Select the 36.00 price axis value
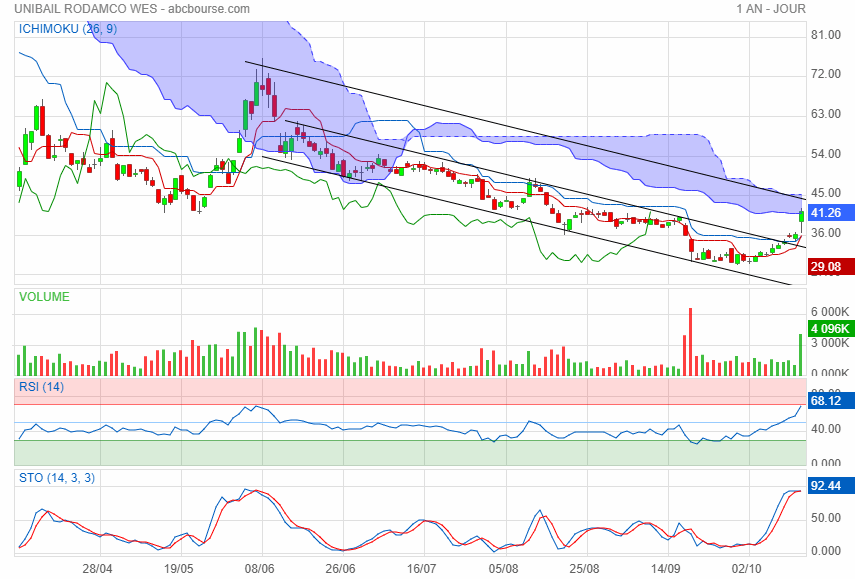Image resolution: width=855 pixels, height=579 pixels. 826,233
